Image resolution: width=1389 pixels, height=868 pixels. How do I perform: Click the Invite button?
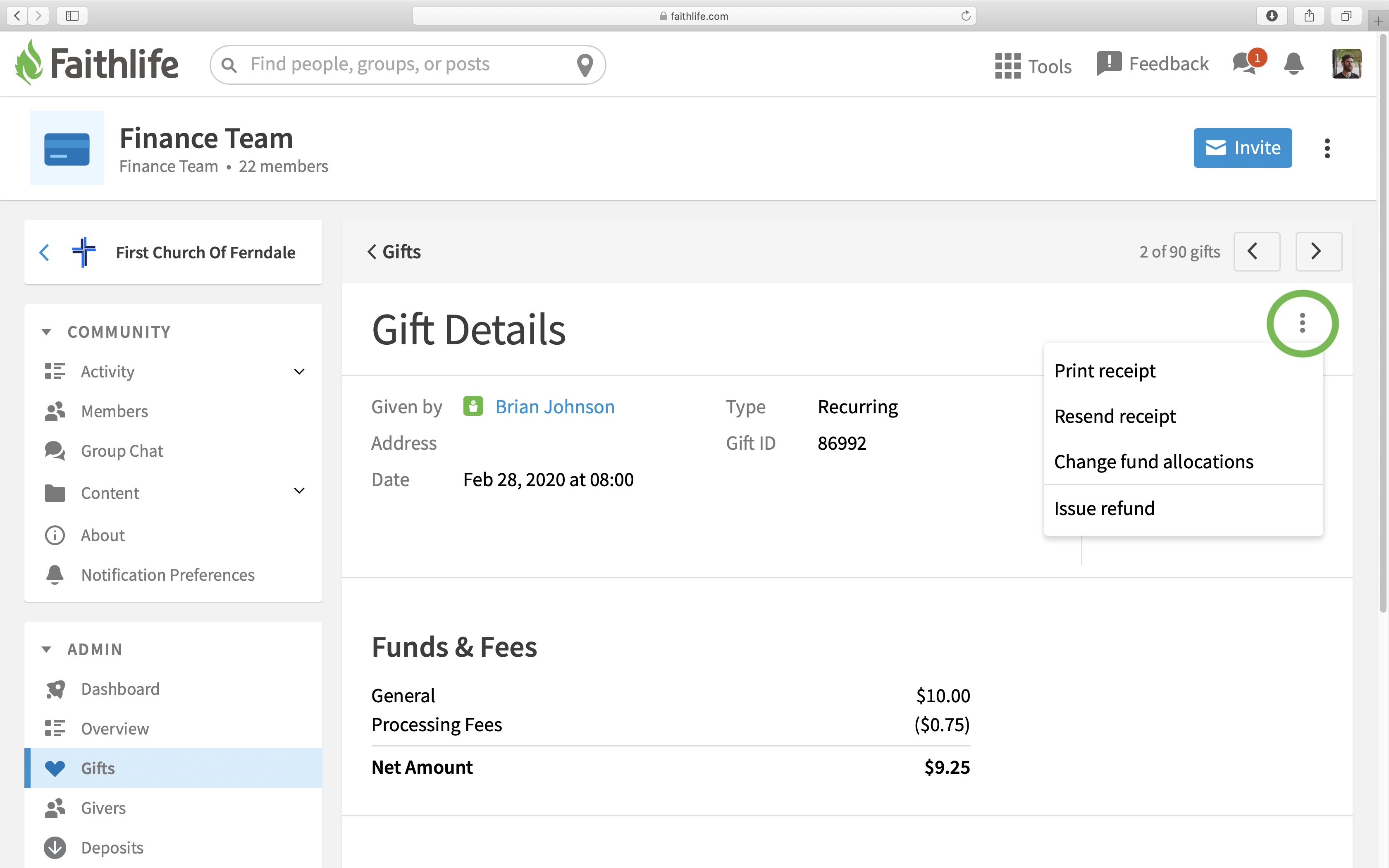tap(1243, 148)
